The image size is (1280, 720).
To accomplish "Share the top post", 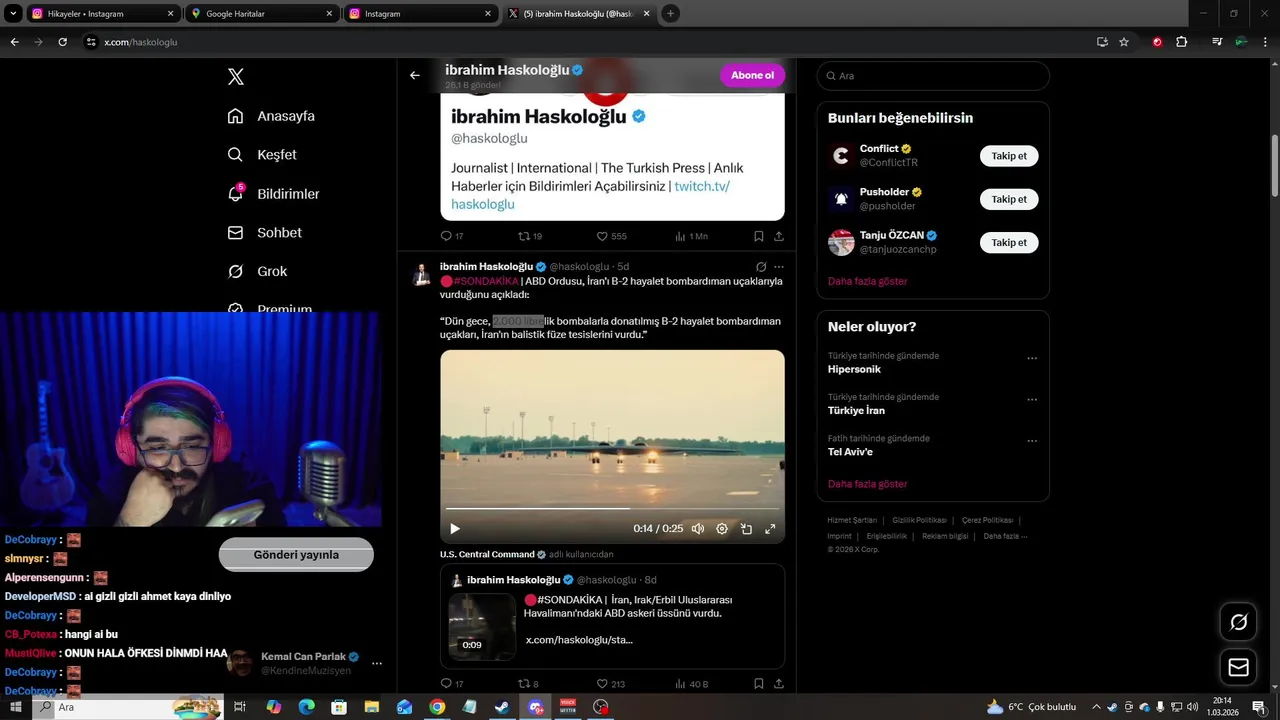I will point(778,236).
